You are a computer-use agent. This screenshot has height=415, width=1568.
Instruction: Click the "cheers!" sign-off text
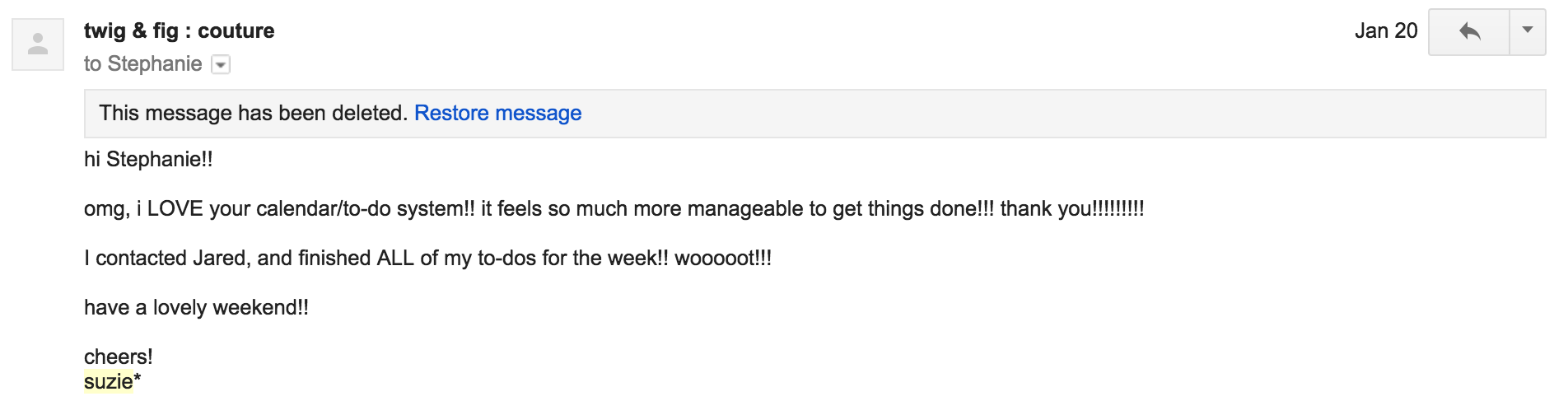[118, 357]
